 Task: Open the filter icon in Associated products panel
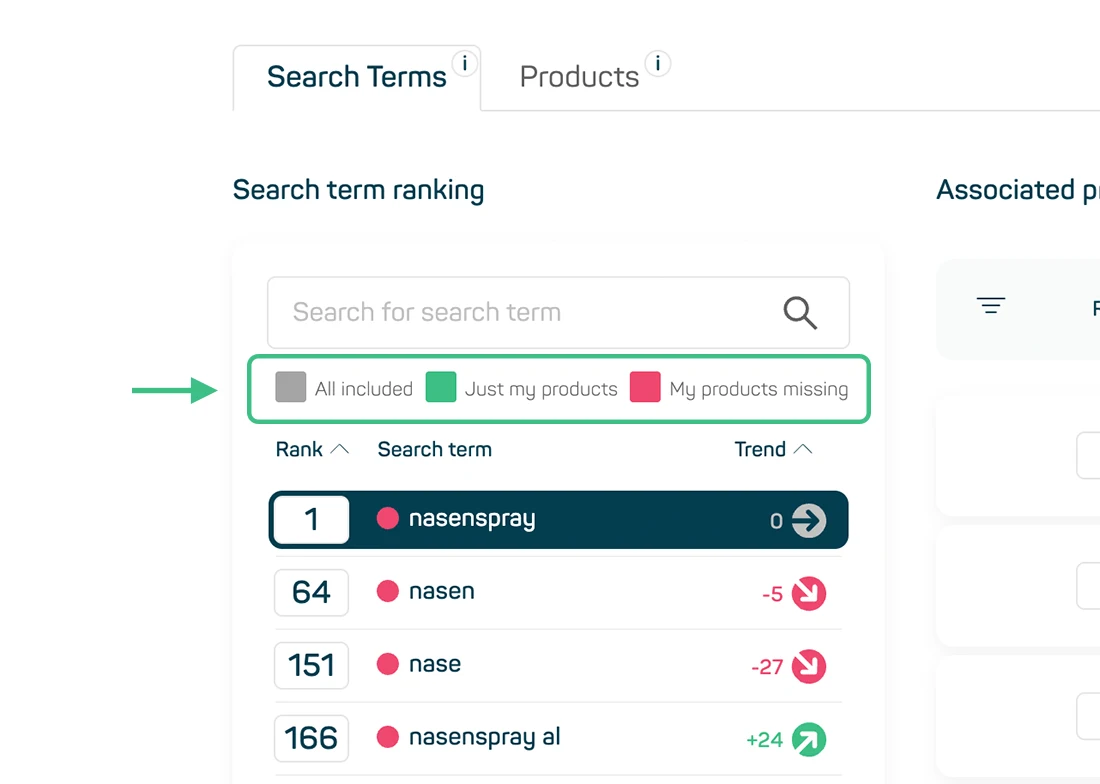(990, 306)
